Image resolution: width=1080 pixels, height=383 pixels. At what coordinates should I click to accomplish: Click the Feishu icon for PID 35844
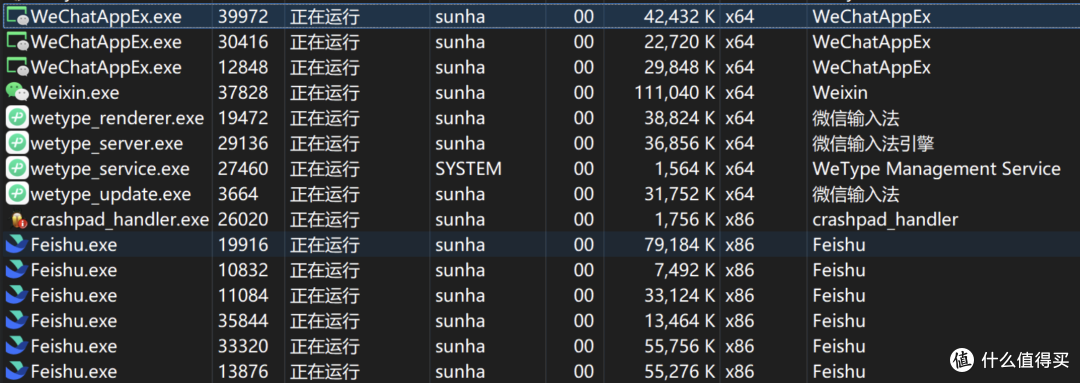tap(17, 321)
